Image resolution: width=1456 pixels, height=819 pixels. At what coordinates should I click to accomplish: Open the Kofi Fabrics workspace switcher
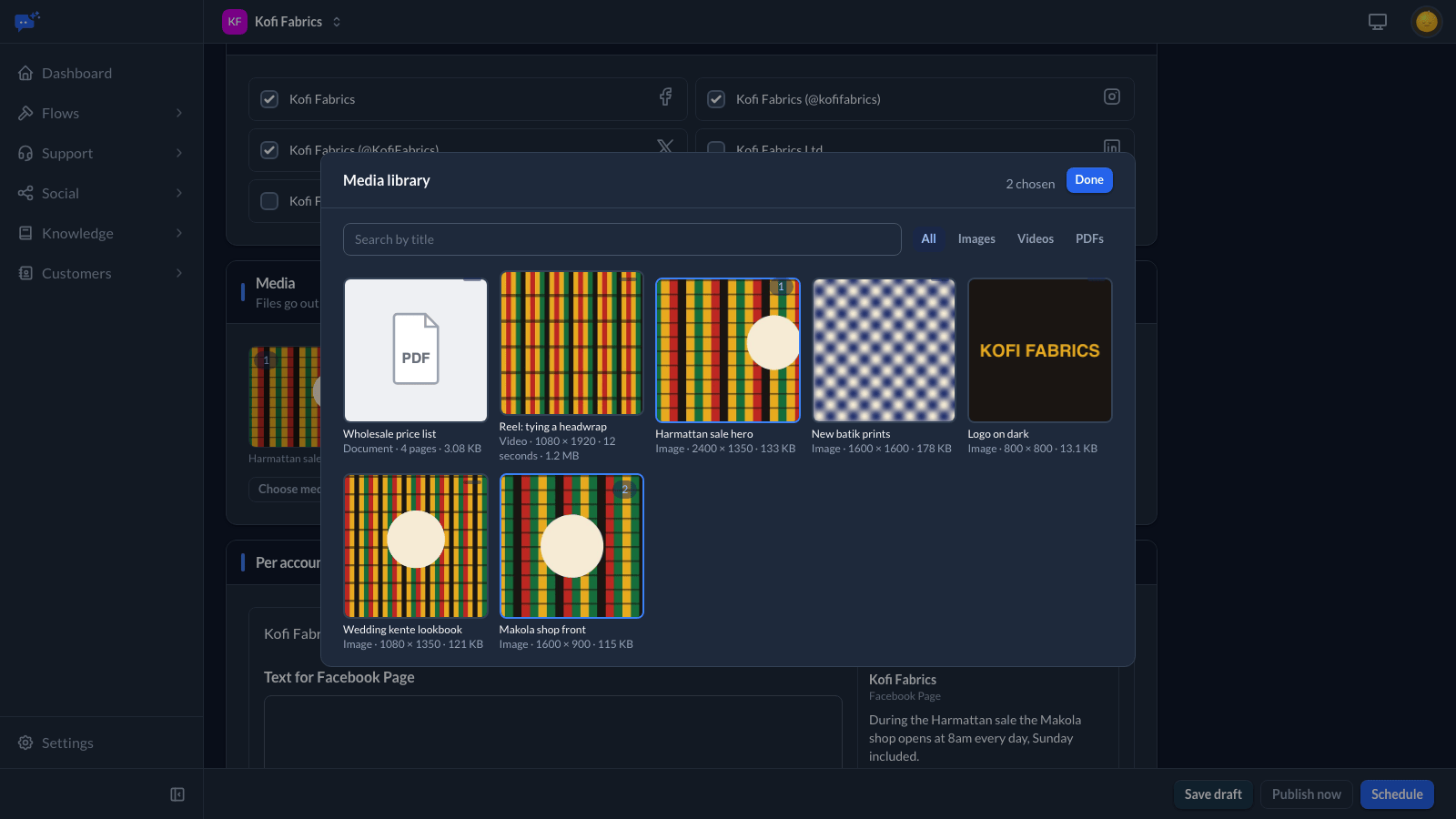[x=284, y=22]
